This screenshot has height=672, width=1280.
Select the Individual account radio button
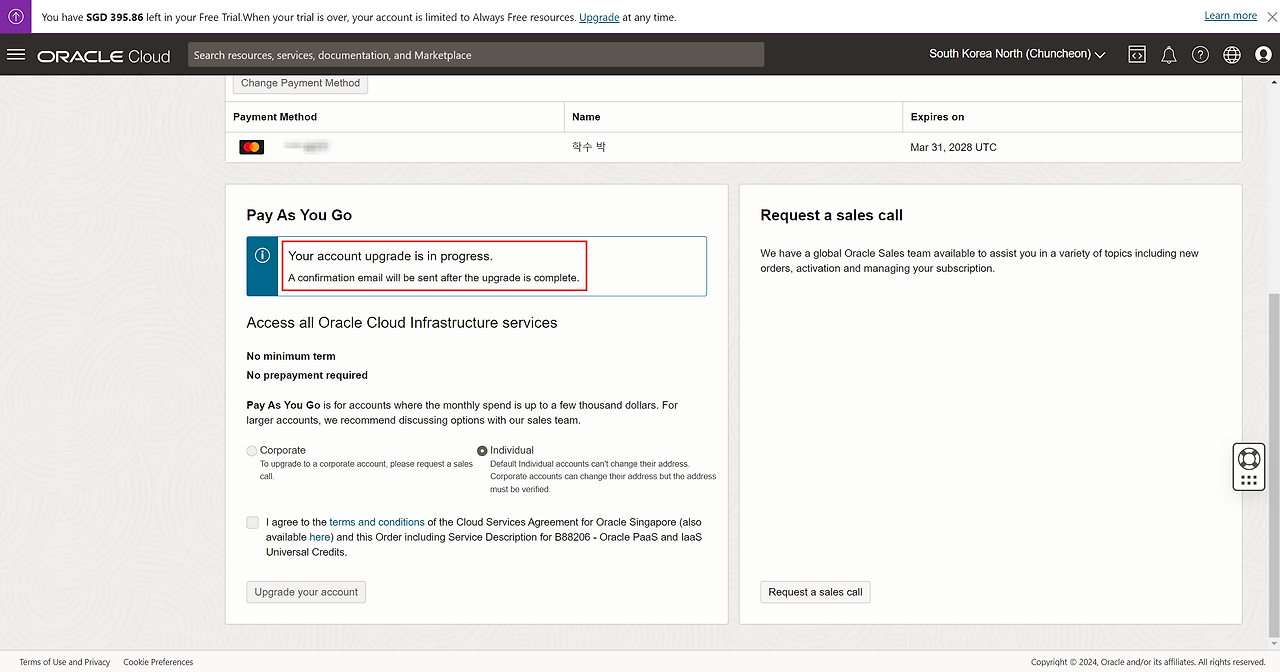[482, 451]
